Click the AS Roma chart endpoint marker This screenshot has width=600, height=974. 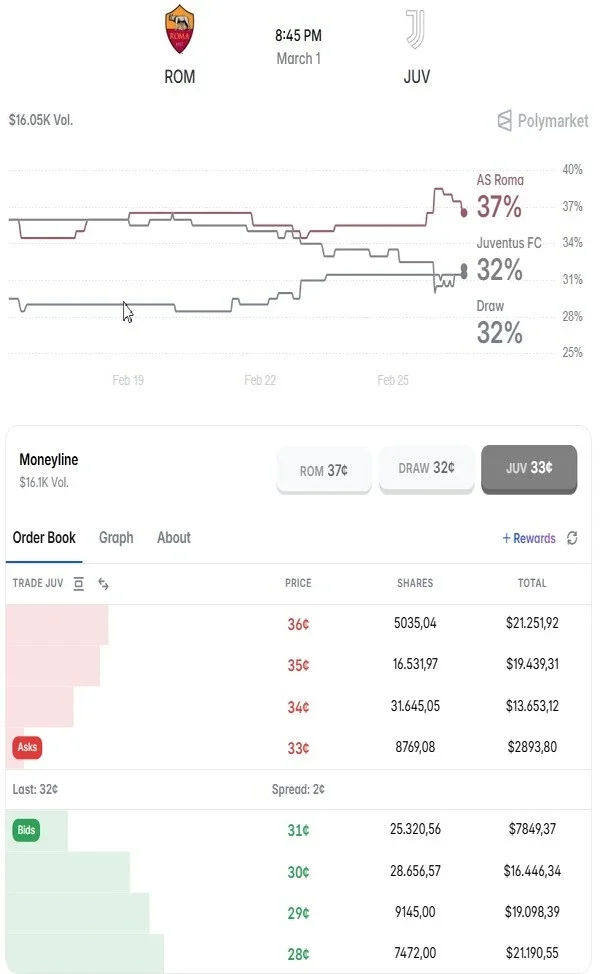[x=464, y=212]
